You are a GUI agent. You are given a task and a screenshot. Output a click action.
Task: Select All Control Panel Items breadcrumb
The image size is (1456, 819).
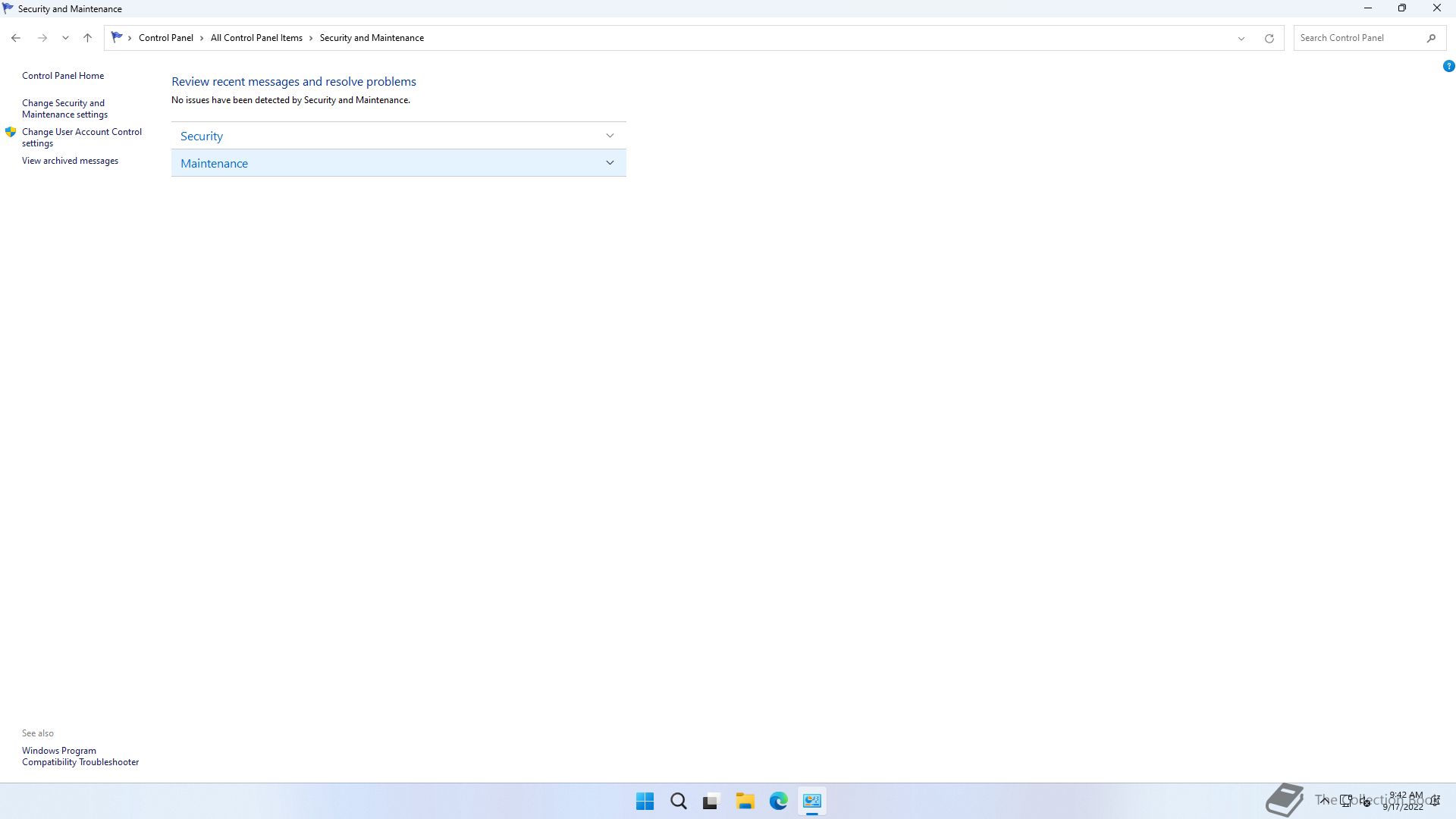(x=256, y=38)
